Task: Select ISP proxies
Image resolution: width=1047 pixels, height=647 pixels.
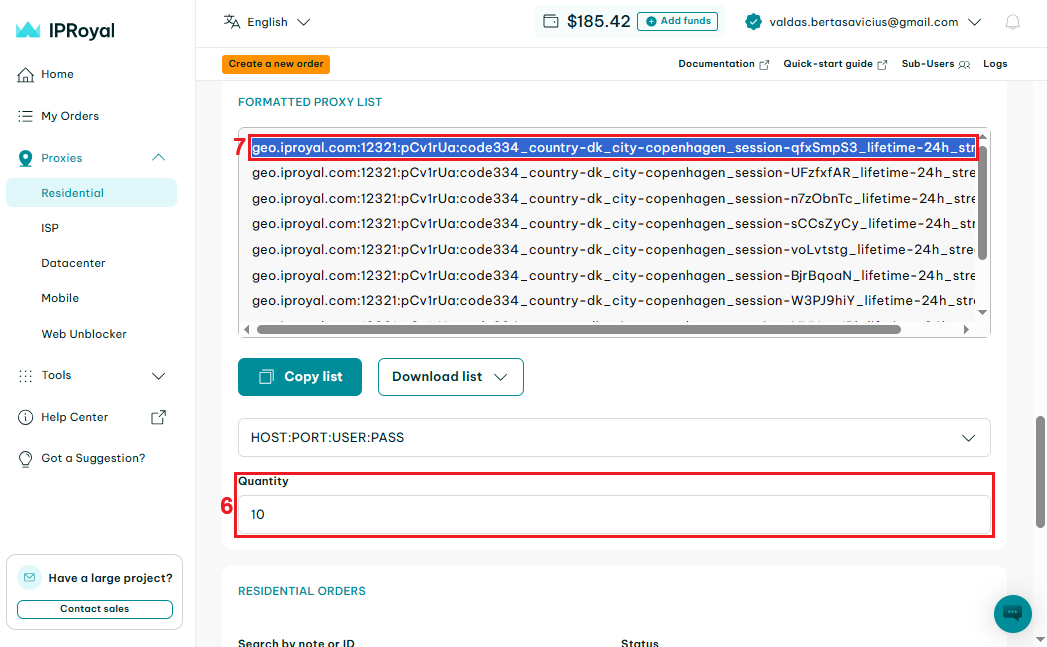Action: click(x=50, y=228)
